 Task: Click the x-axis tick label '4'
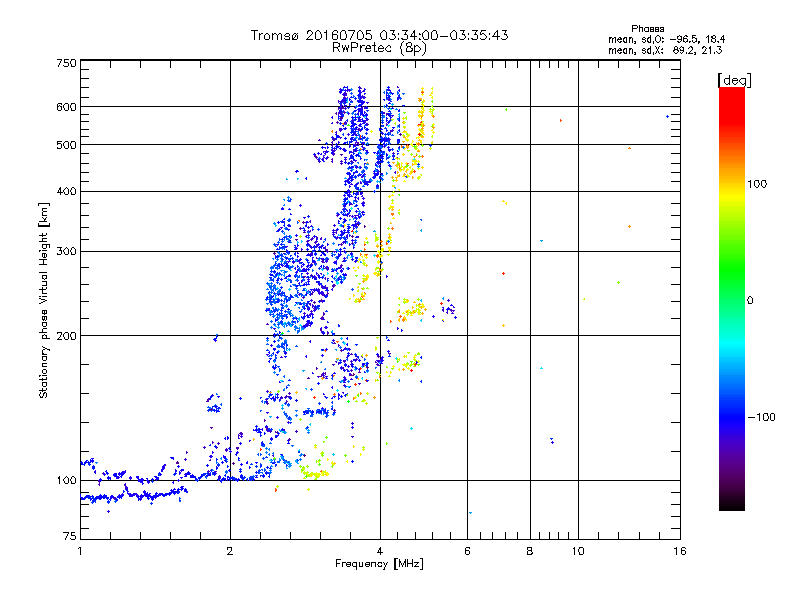click(380, 551)
